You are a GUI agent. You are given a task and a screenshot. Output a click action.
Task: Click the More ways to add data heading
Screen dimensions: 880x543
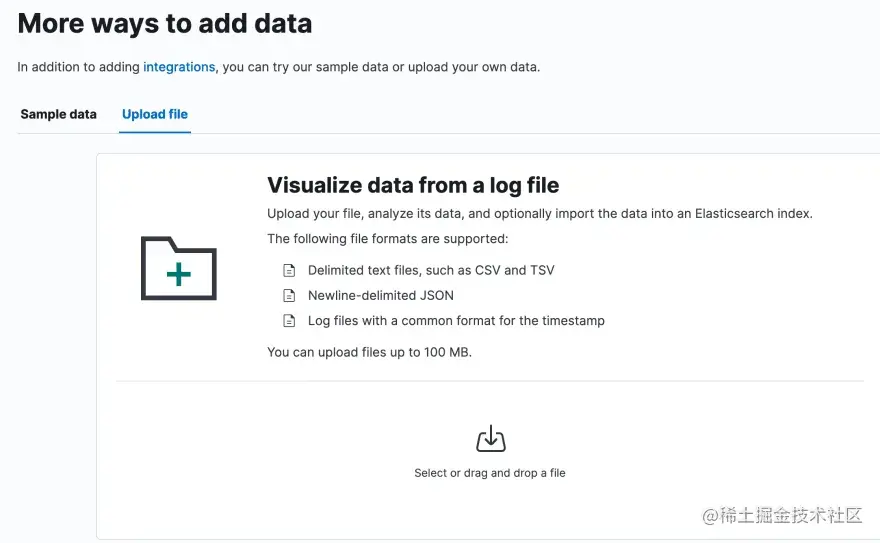[x=165, y=24]
